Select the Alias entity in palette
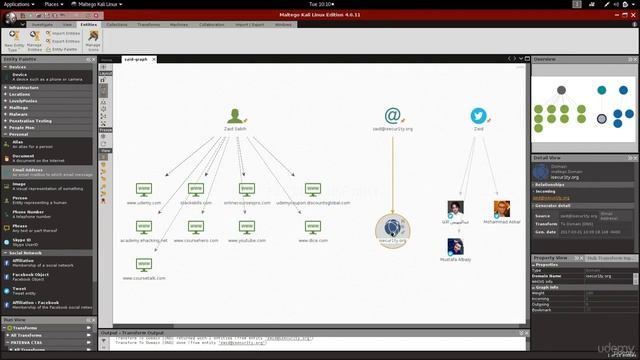This screenshot has width=640, height=360. coord(48,144)
